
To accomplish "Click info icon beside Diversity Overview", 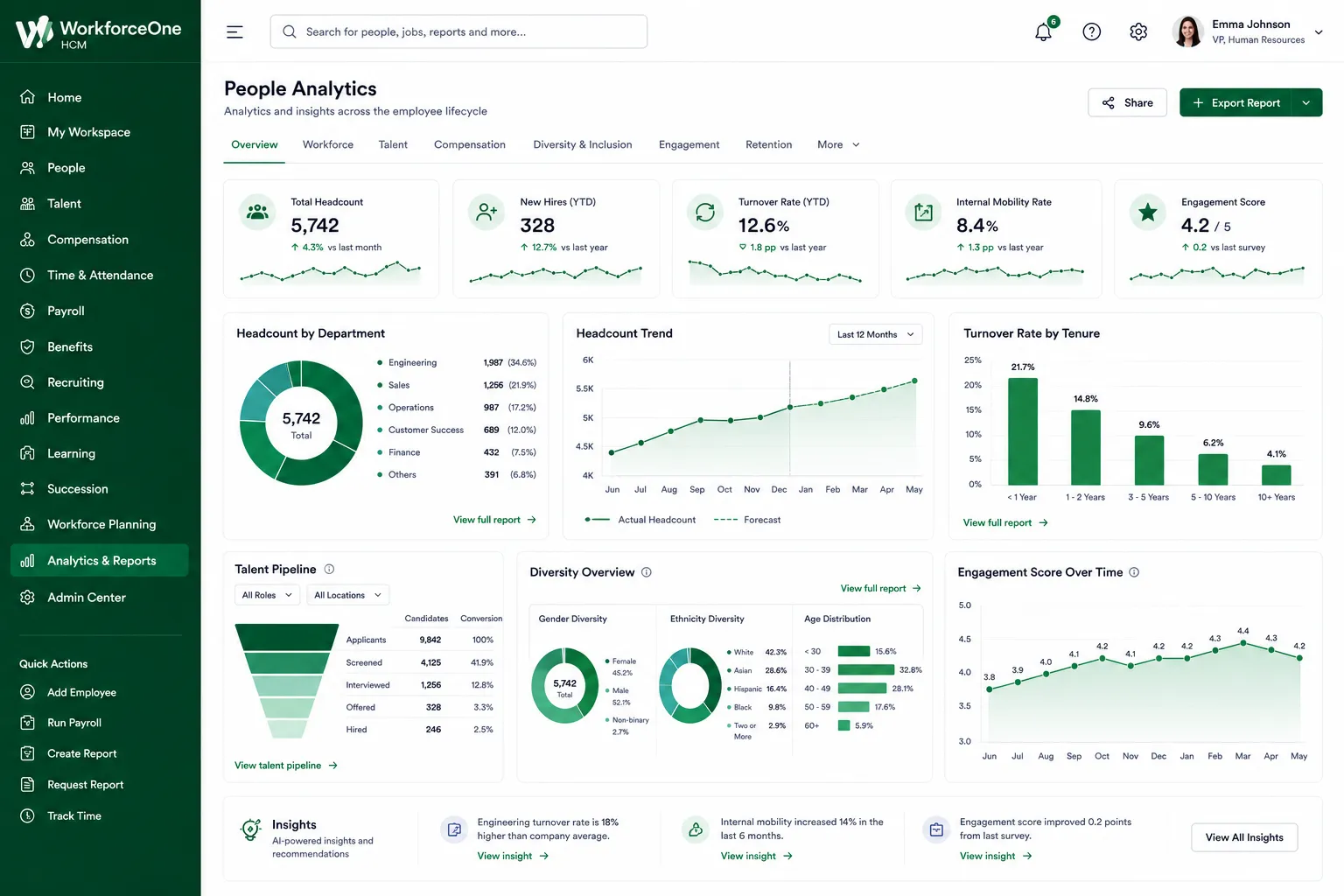I will pos(647,572).
